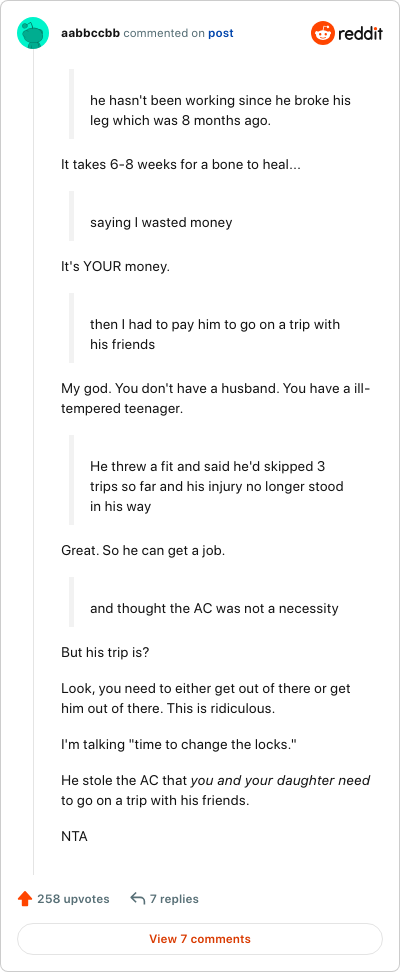400x972 pixels.
Task: Click the reddit wordmark text
Action: tap(360, 33)
